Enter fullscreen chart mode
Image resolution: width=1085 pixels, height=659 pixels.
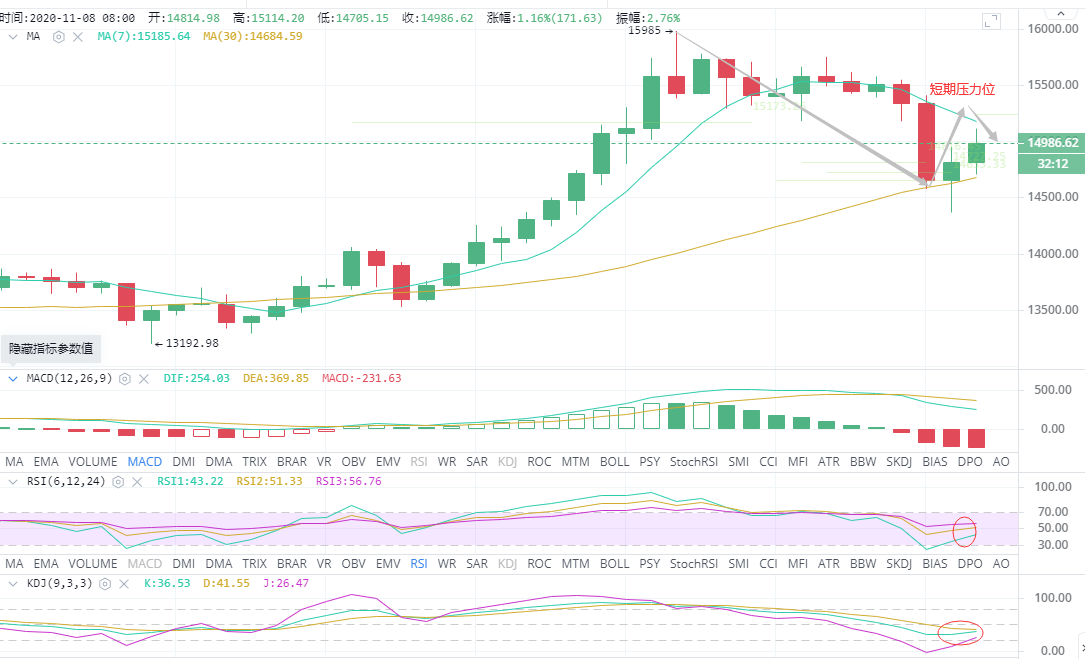tap(991, 20)
